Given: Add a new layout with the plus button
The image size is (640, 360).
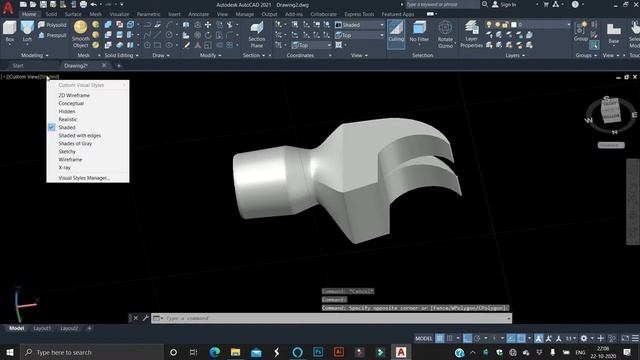Looking at the screenshot, I should (x=89, y=328).
